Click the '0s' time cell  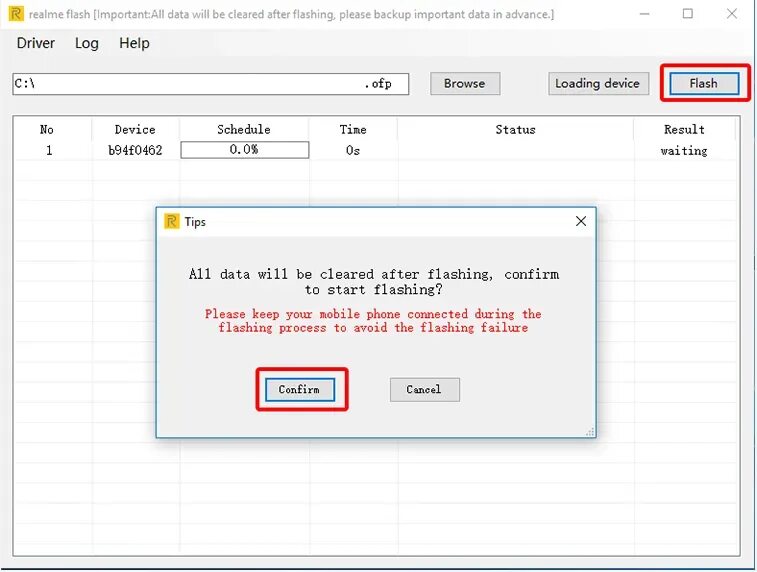point(353,150)
